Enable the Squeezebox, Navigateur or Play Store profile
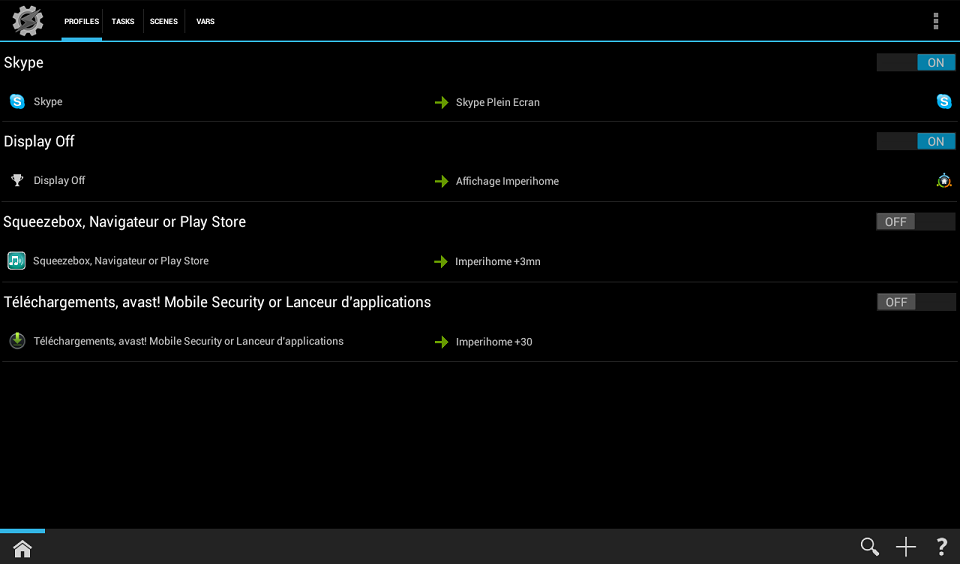 point(916,222)
